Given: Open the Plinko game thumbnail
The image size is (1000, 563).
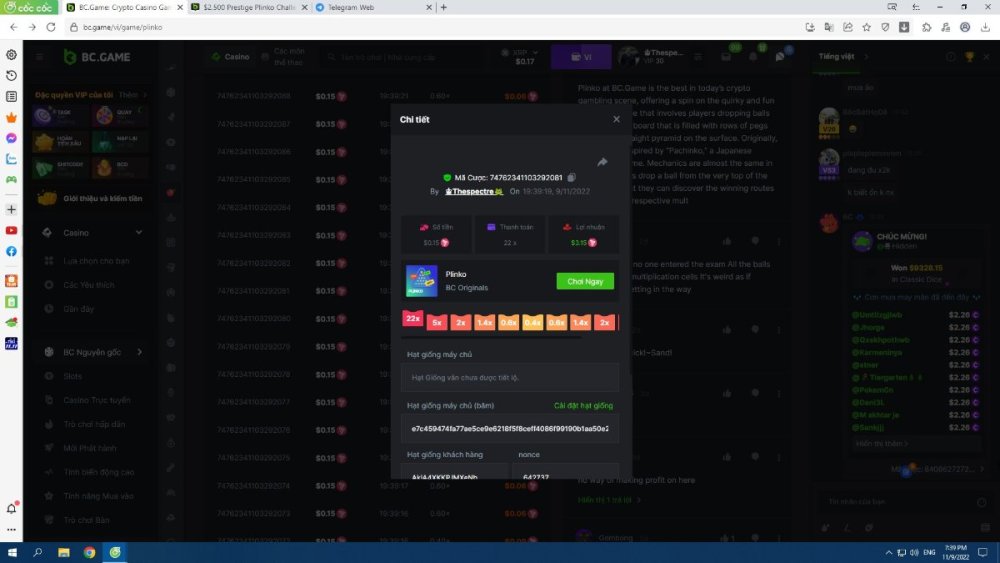Looking at the screenshot, I should click(x=421, y=281).
